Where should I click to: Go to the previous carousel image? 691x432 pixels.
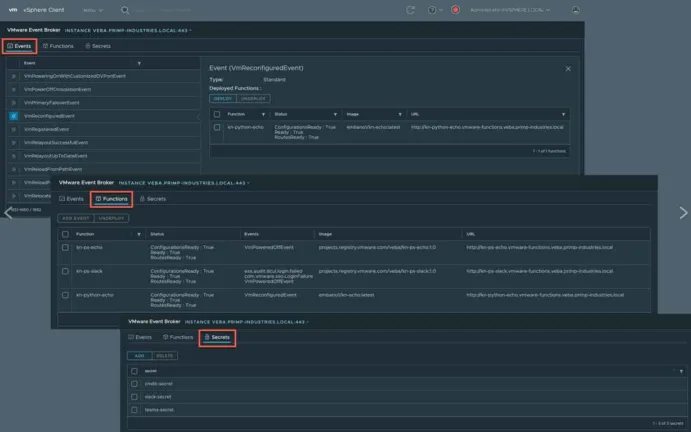point(8,212)
